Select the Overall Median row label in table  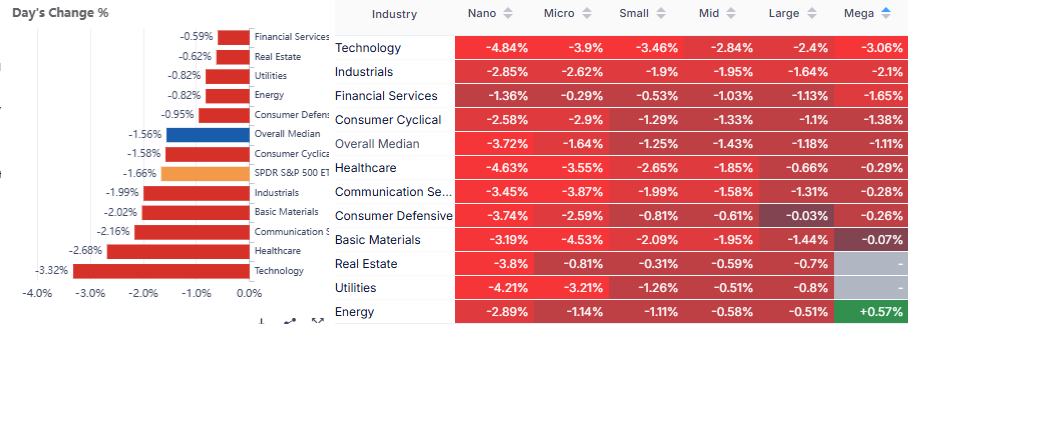point(377,144)
